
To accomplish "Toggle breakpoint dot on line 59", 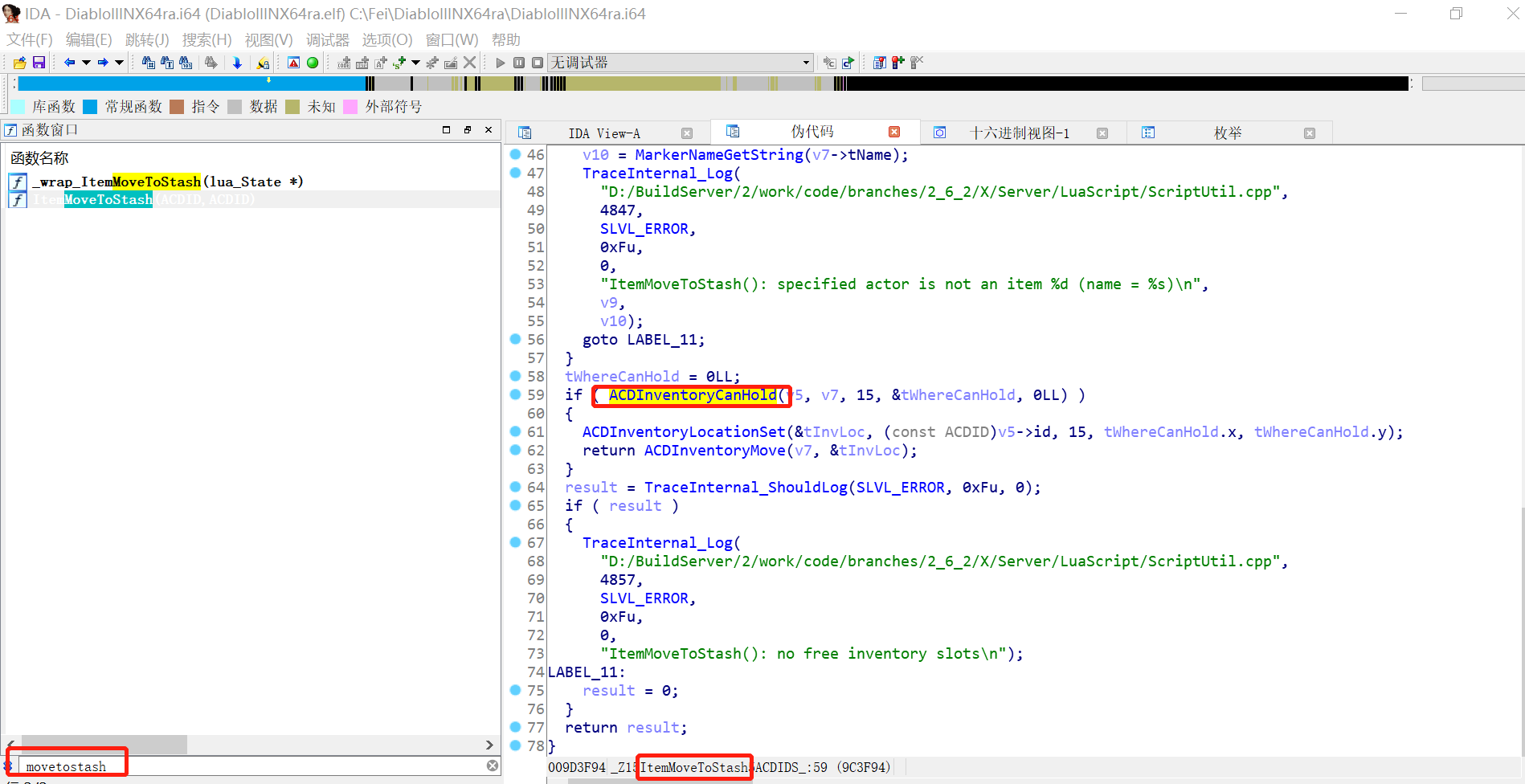I will [x=516, y=394].
